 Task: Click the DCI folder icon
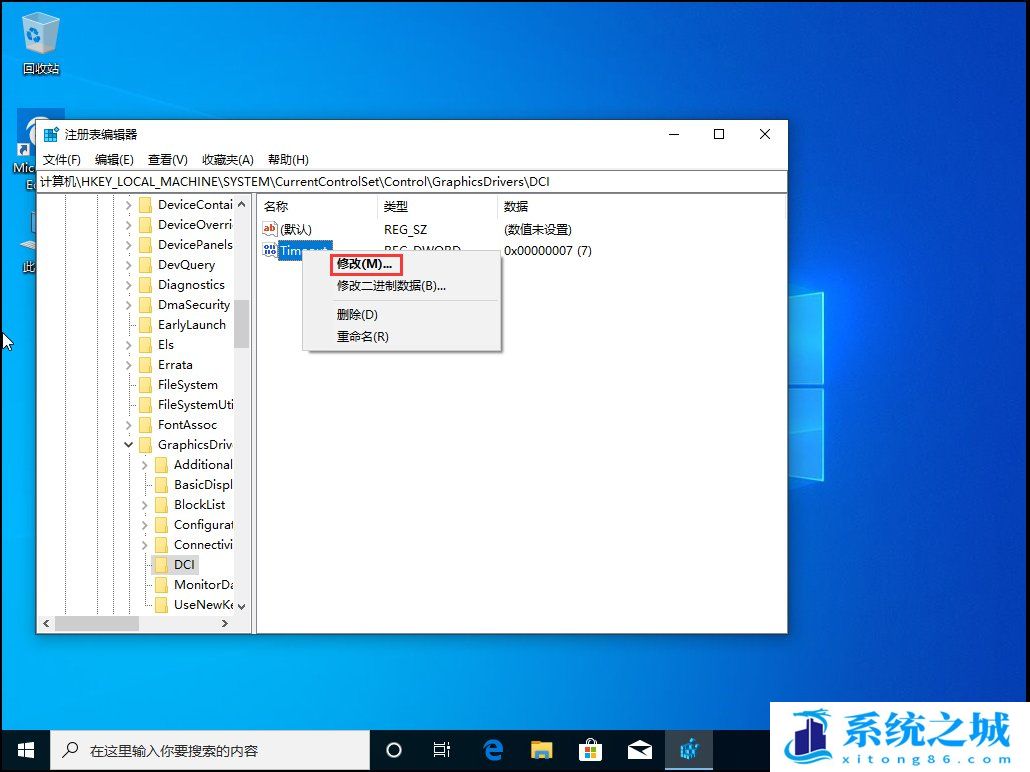click(162, 565)
